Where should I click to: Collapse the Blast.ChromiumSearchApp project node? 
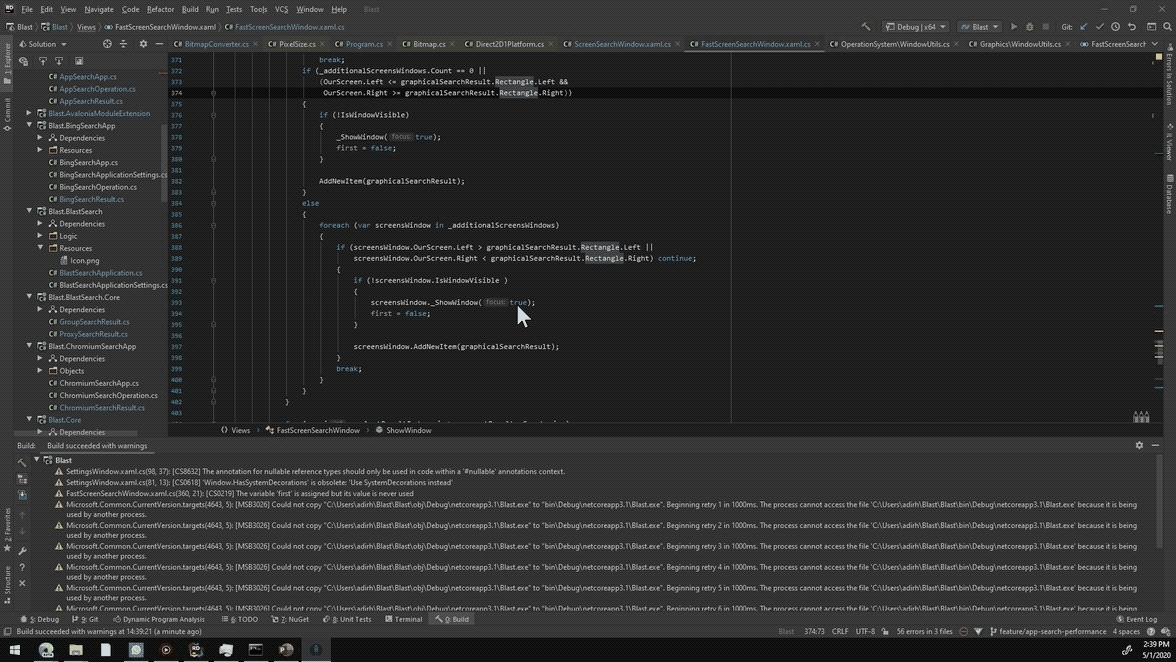[x=29, y=346]
